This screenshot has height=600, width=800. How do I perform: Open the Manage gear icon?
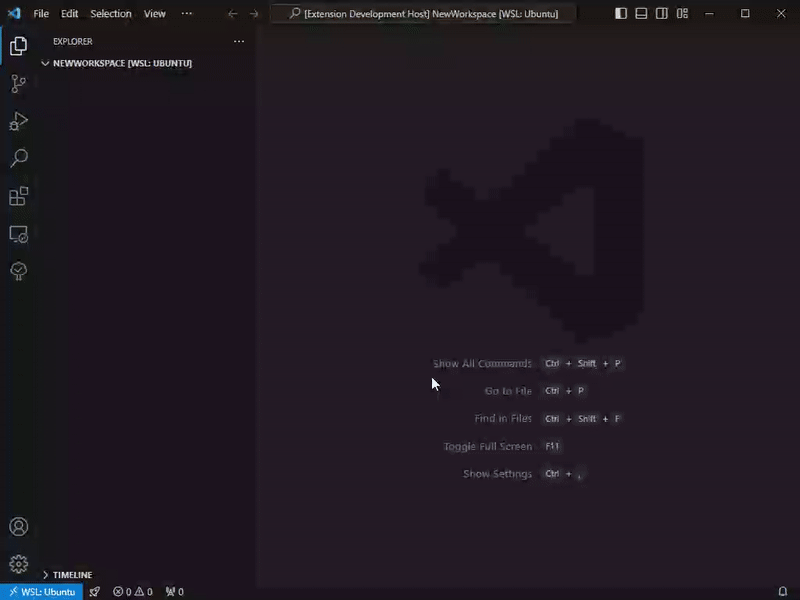[18, 564]
